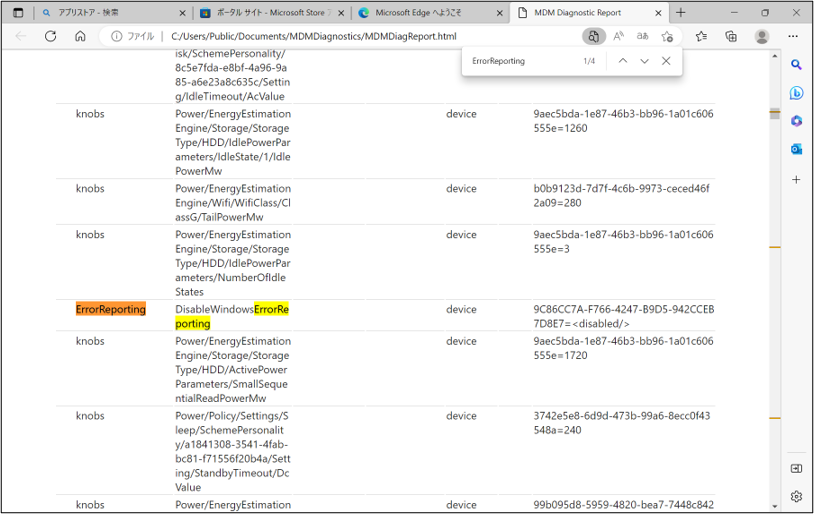Toggle the sidebar visibility icon

point(796,469)
